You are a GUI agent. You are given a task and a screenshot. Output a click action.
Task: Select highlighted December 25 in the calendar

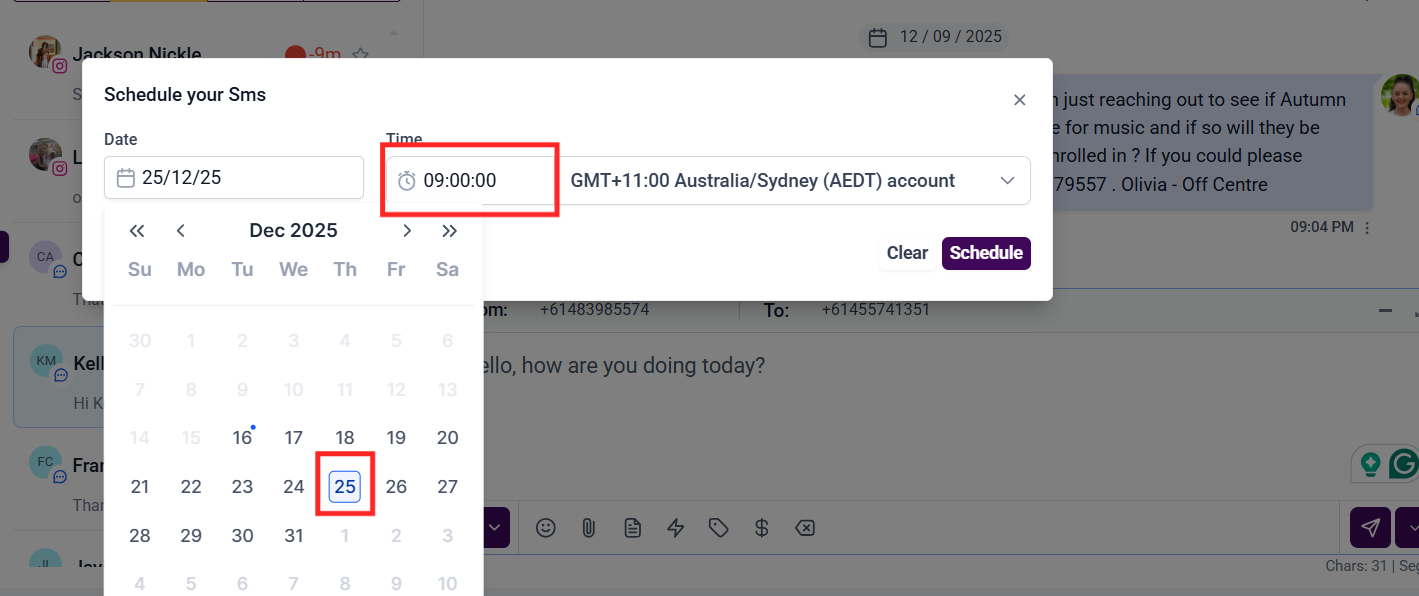tap(345, 486)
